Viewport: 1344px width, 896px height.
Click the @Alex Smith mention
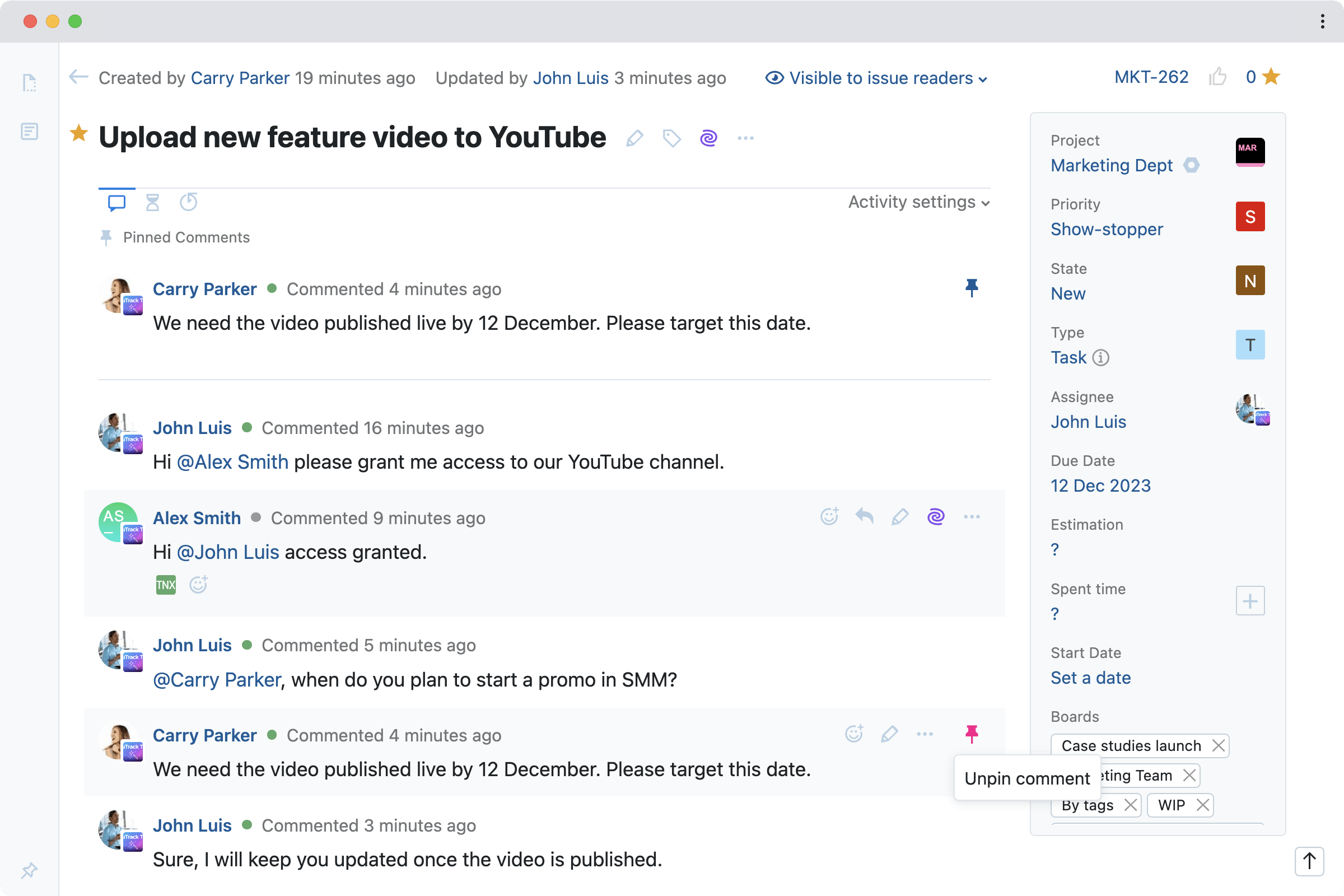[232, 461]
